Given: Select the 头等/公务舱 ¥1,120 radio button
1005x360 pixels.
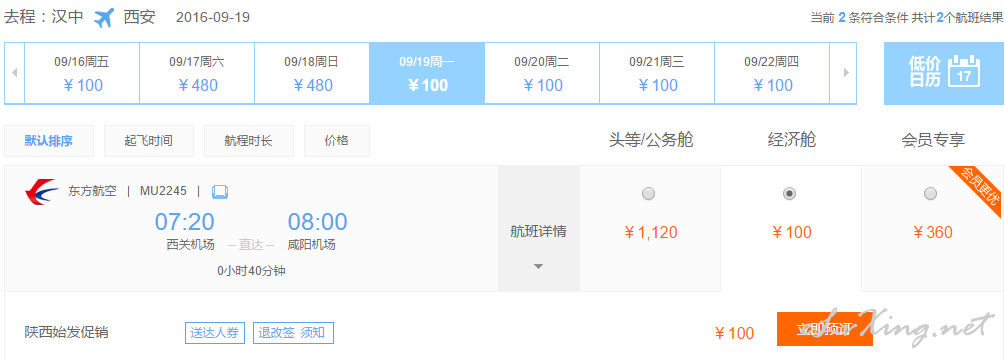Looking at the screenshot, I should pos(649,193).
